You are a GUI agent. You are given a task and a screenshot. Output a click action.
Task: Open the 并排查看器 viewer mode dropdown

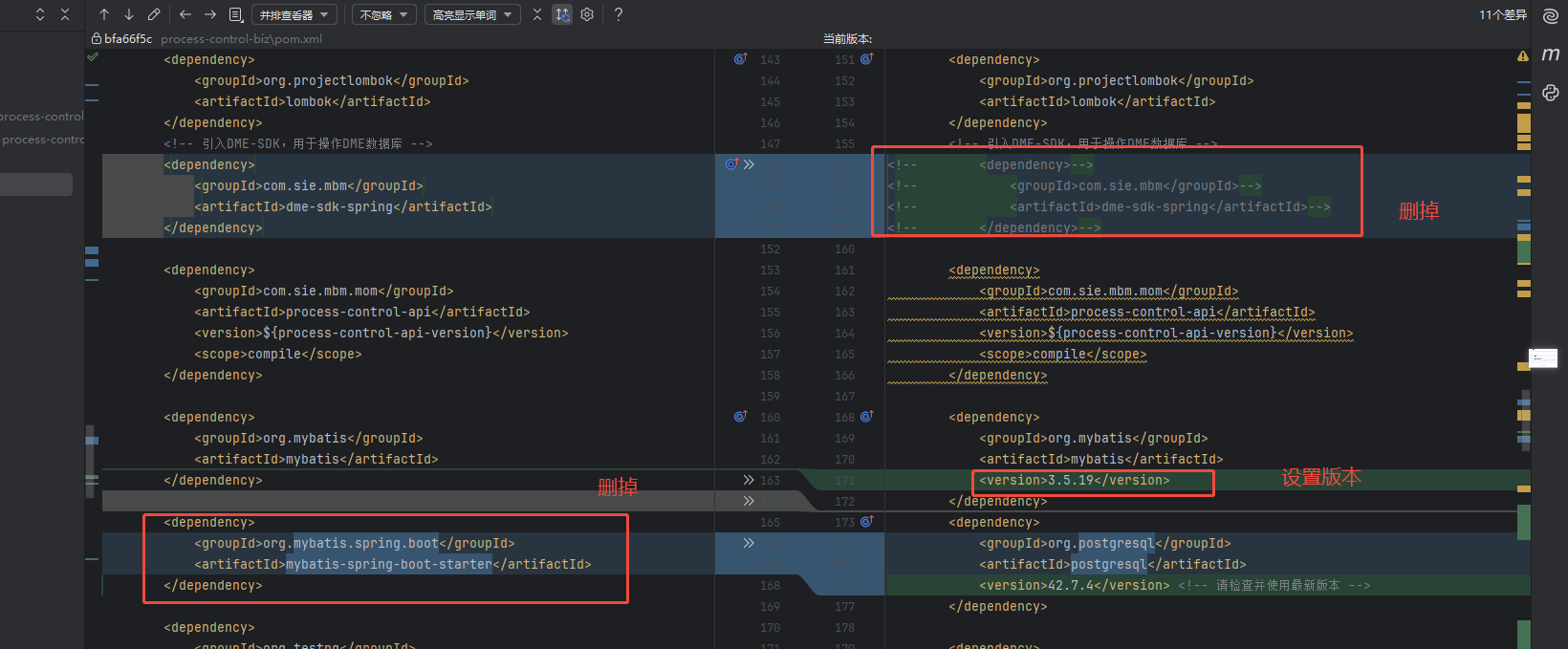coord(294,14)
